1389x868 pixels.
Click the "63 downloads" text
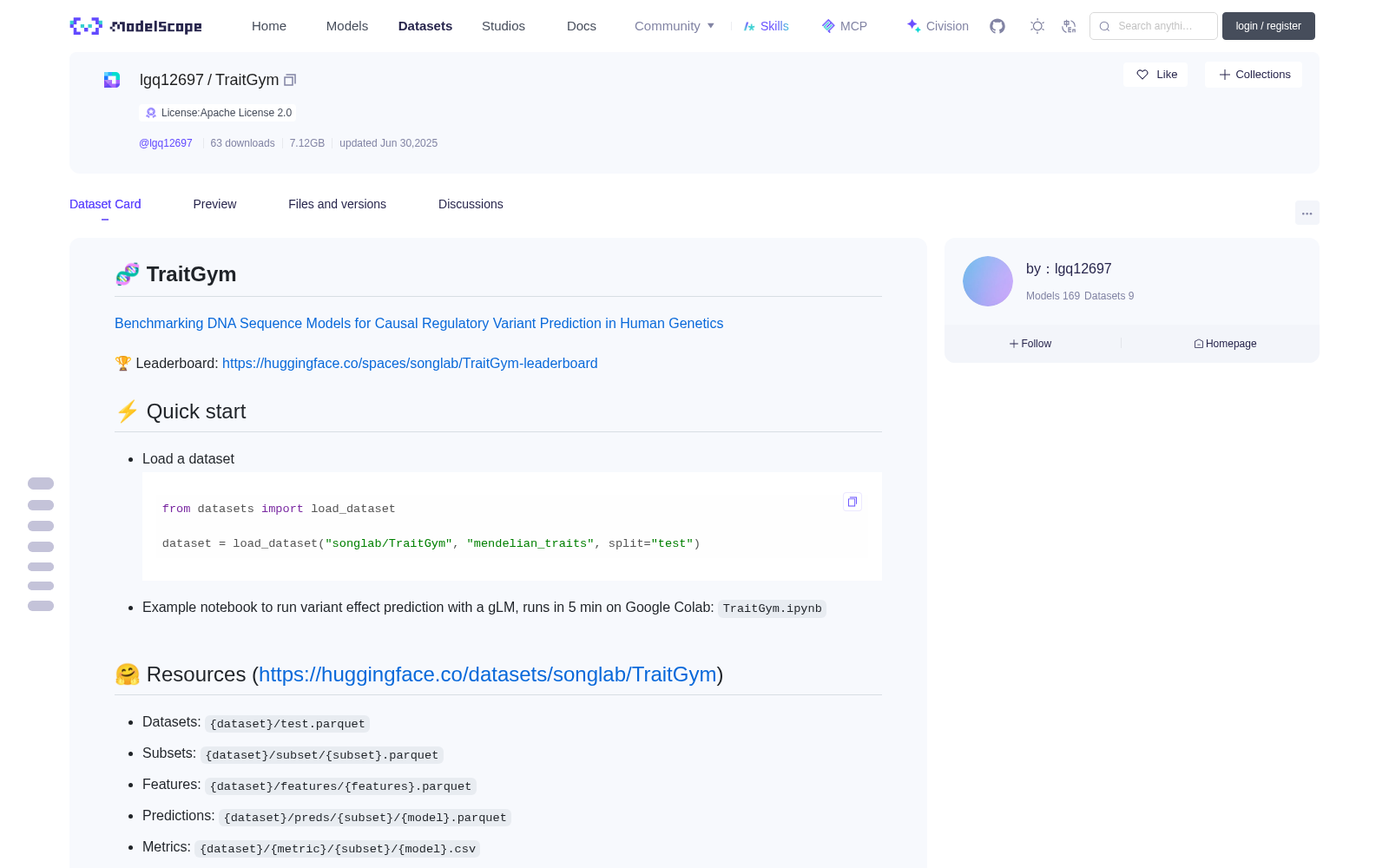tap(242, 143)
